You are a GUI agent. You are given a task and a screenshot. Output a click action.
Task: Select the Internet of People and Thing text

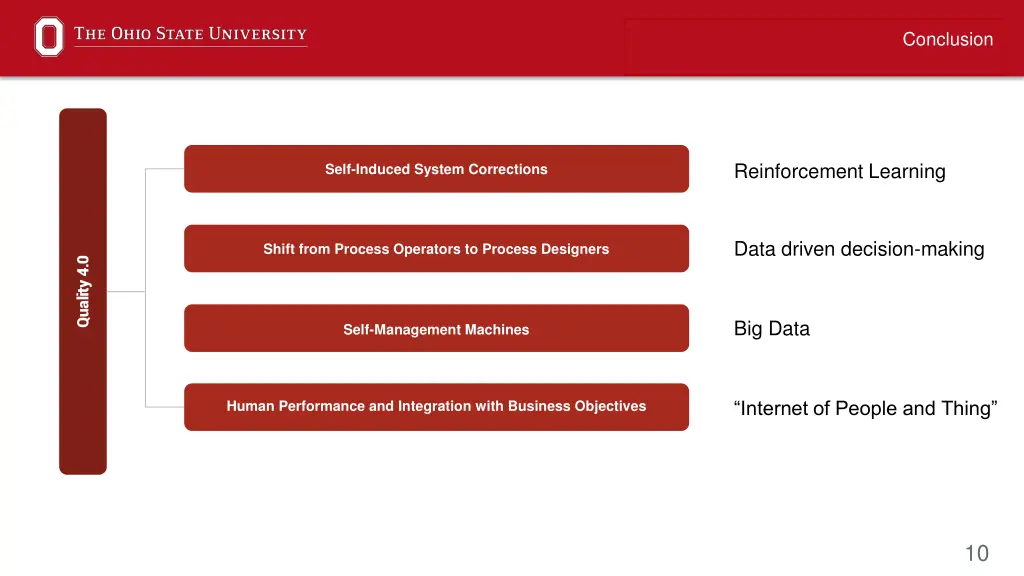point(865,408)
